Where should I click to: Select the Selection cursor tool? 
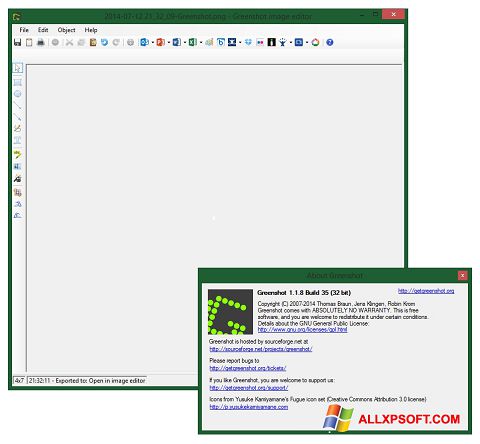tap(18, 68)
